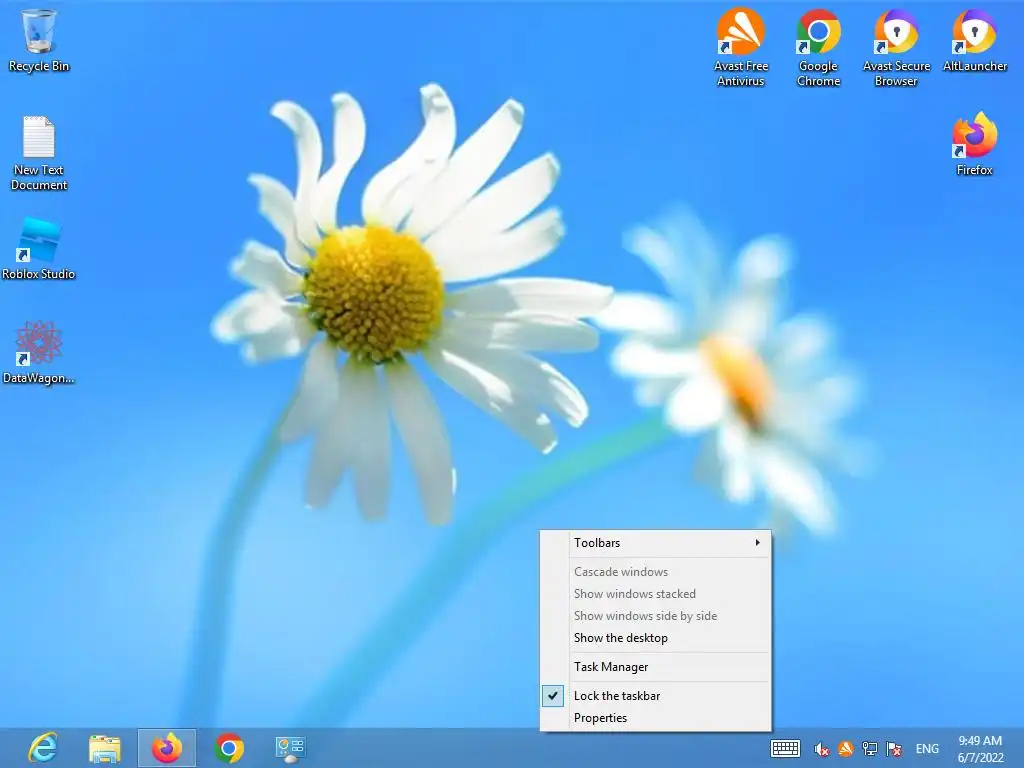Open the Avast tray icon

tap(846, 748)
